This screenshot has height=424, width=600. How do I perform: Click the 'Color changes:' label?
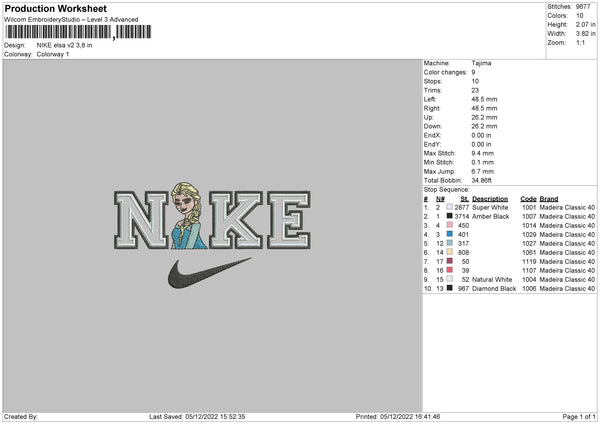tap(445, 72)
